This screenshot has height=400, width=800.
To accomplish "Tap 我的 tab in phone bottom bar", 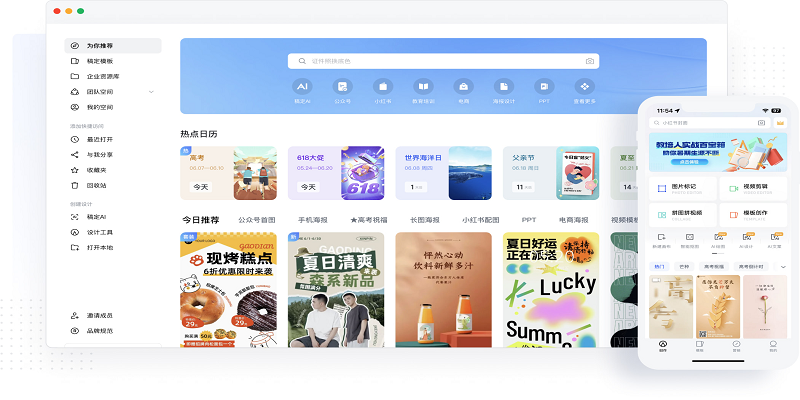I will 773,347.
